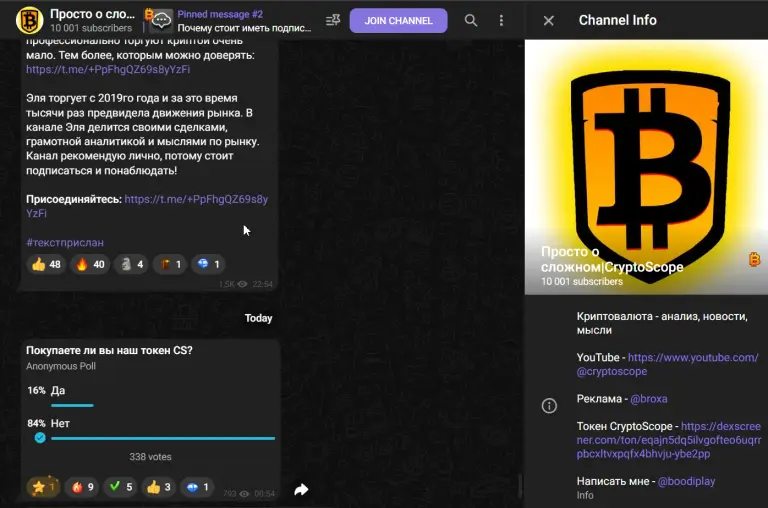
Task: Open the #текстприслан hashtag
Action: (x=65, y=242)
